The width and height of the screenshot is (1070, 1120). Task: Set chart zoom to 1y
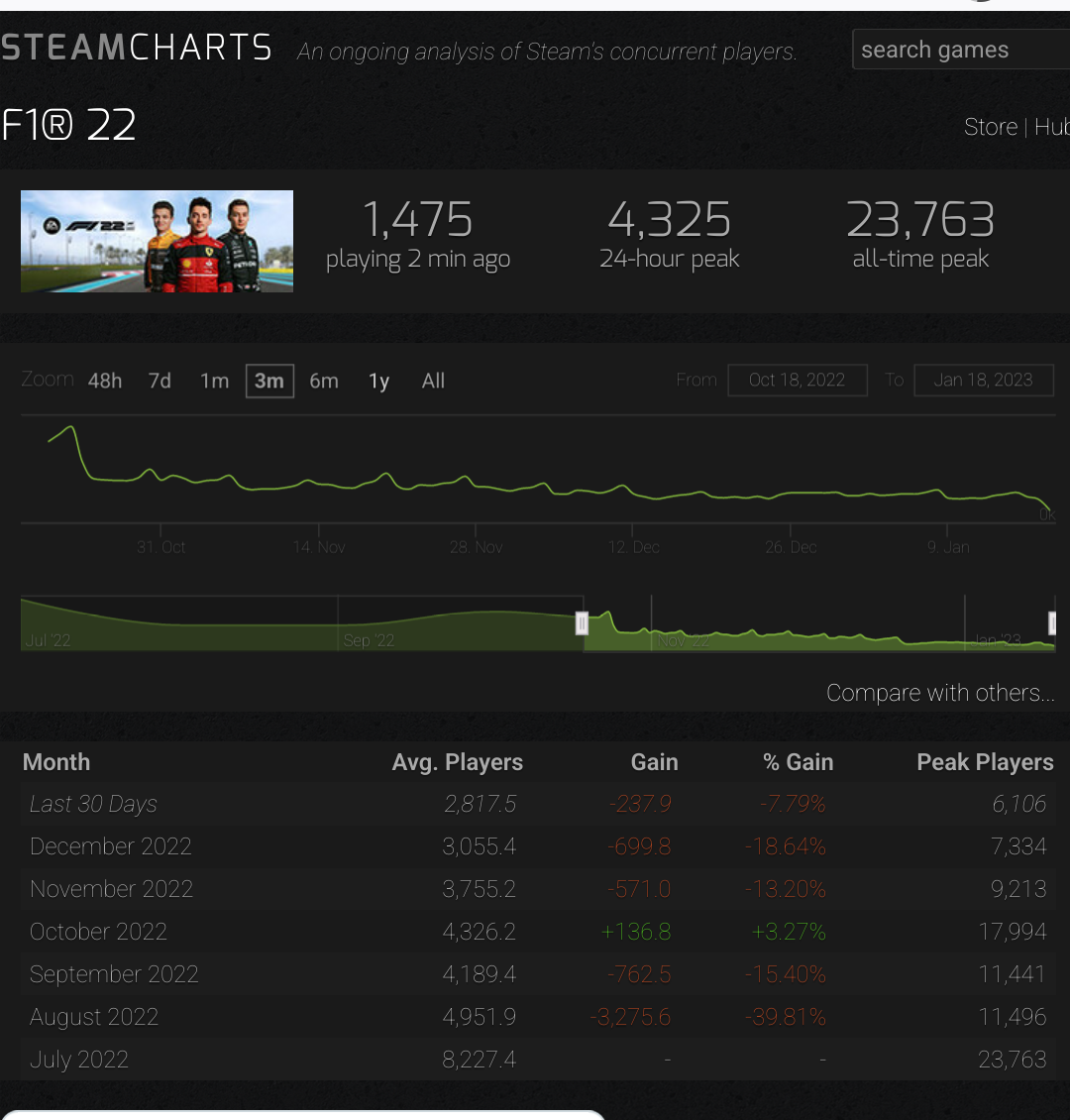coord(379,381)
